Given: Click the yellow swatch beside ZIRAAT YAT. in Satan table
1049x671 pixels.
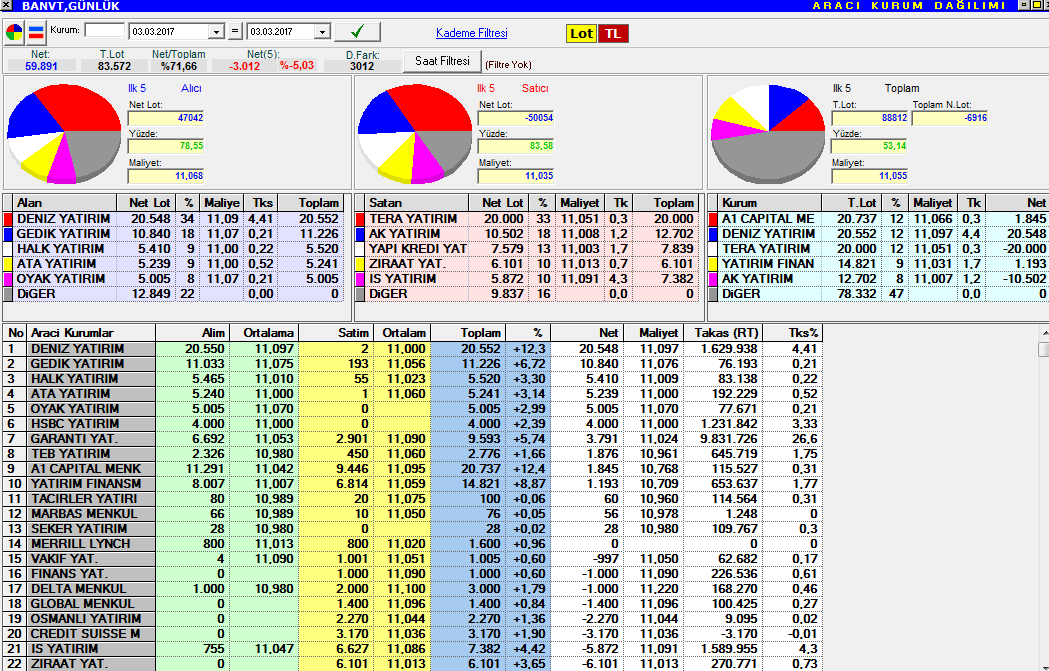Looking at the screenshot, I should tap(360, 264).
